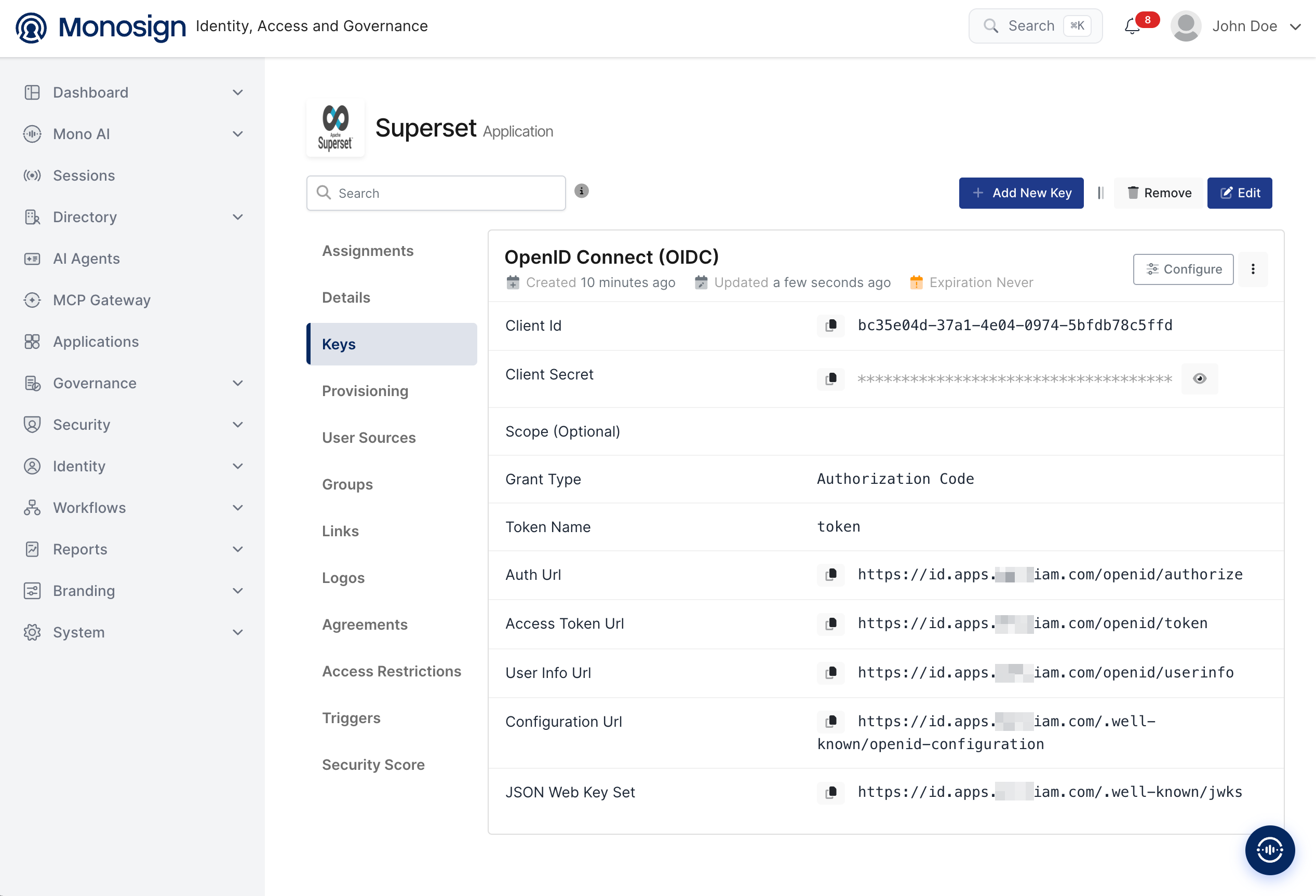Open the Access Restrictions tab
The width and height of the screenshot is (1316, 896).
391,671
